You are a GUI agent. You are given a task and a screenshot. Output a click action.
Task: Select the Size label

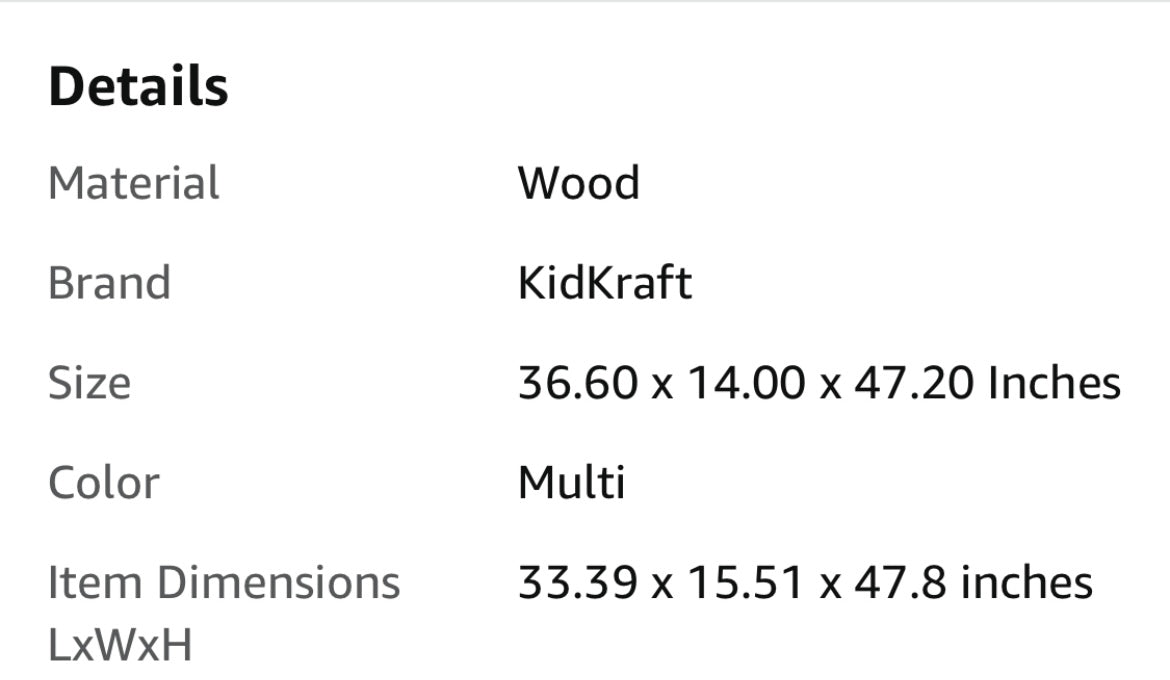tap(89, 383)
